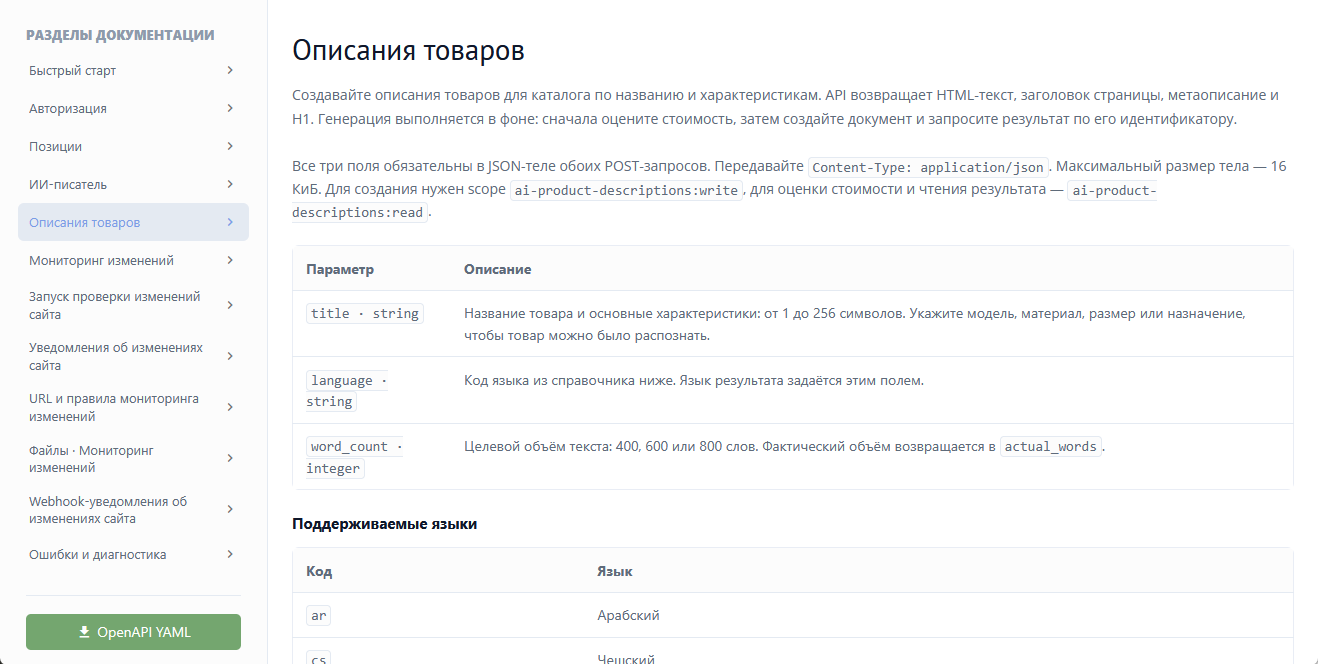
Task: Expand the ИИ-писатель section chevron
Action: click(230, 184)
